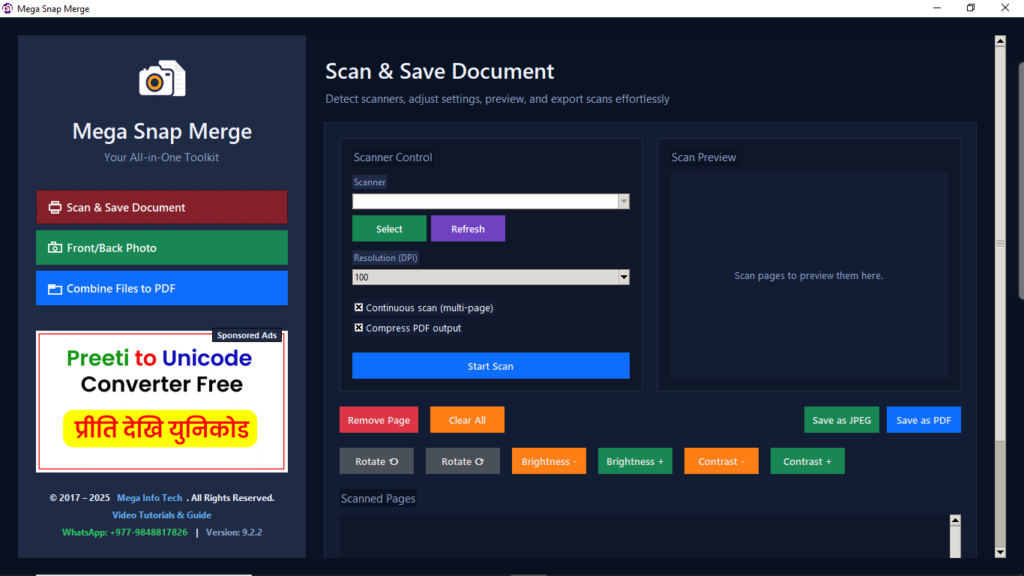Click the Rotate counterclockwise button
Image resolution: width=1024 pixels, height=576 pixels.
(x=376, y=461)
